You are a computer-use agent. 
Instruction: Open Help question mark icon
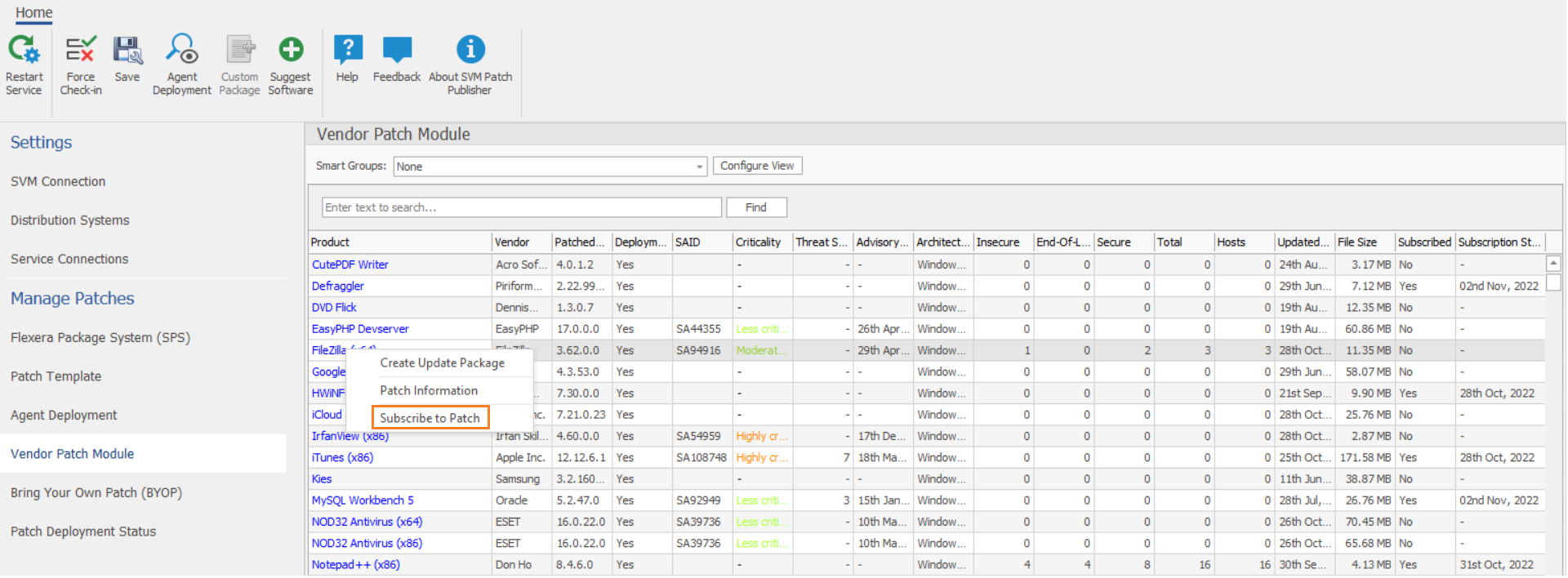pyautogui.click(x=347, y=51)
